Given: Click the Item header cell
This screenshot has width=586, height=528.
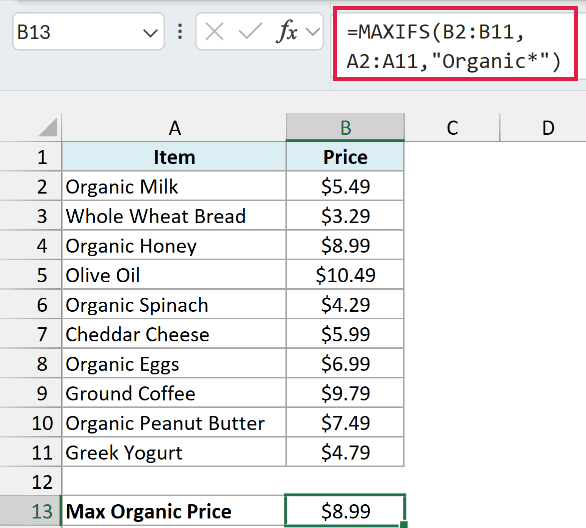Looking at the screenshot, I should (174, 157).
